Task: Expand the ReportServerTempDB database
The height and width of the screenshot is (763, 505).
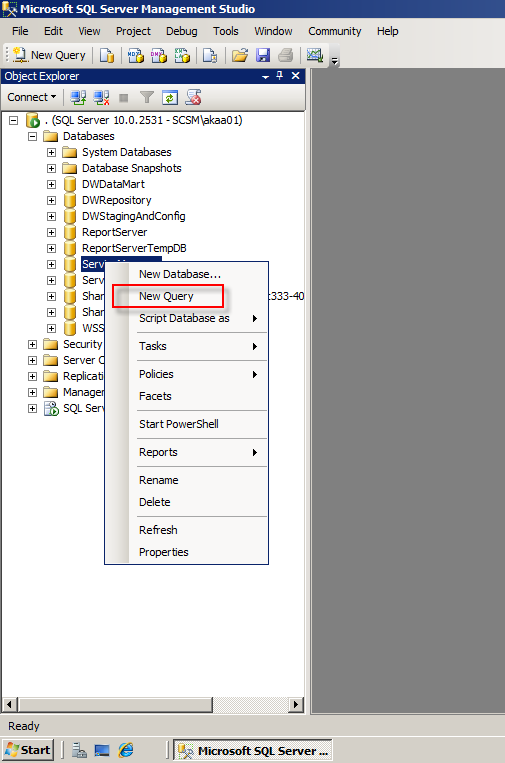Action: coord(52,248)
